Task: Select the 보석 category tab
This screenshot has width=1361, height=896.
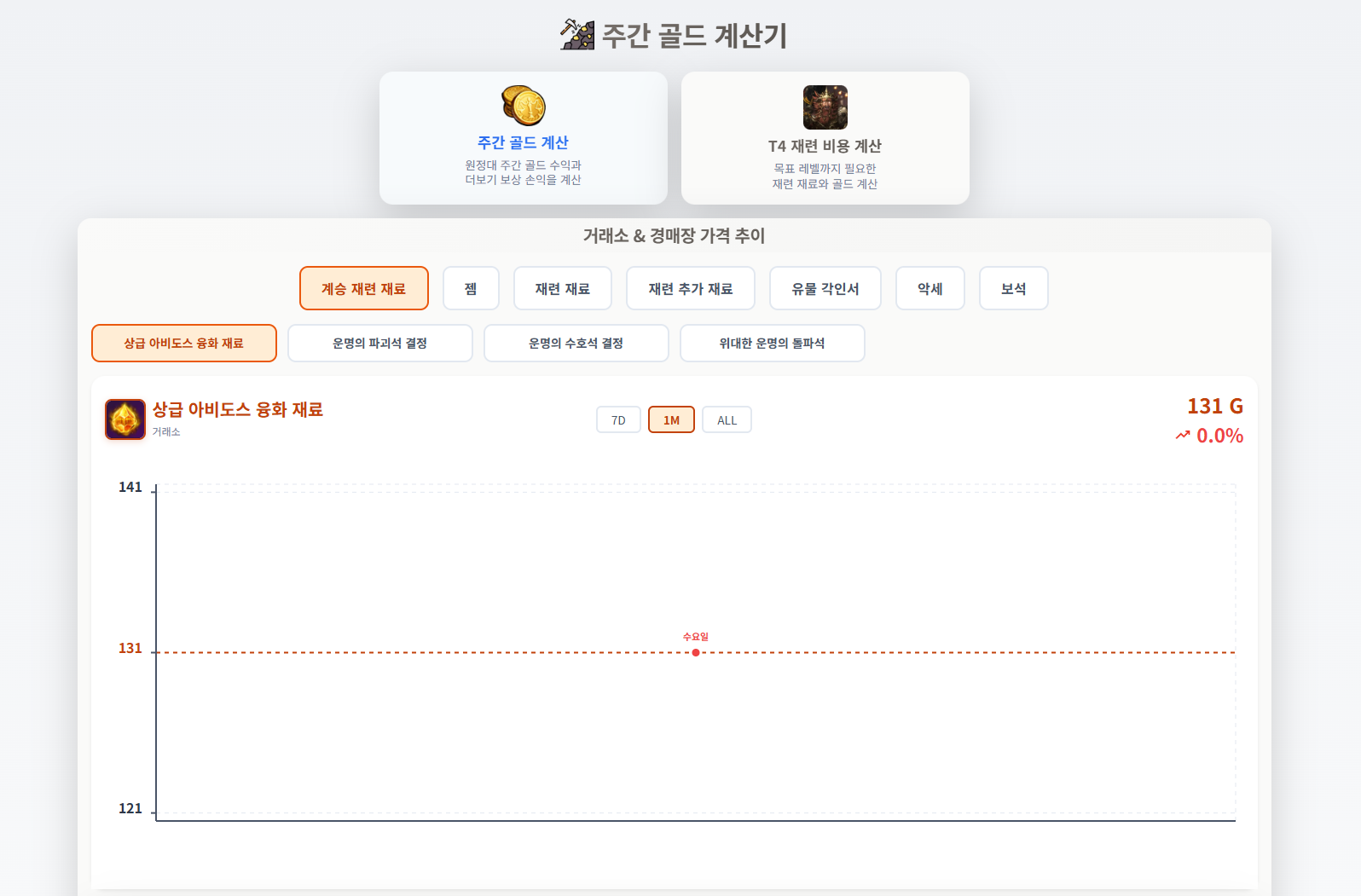Action: coord(1013,289)
